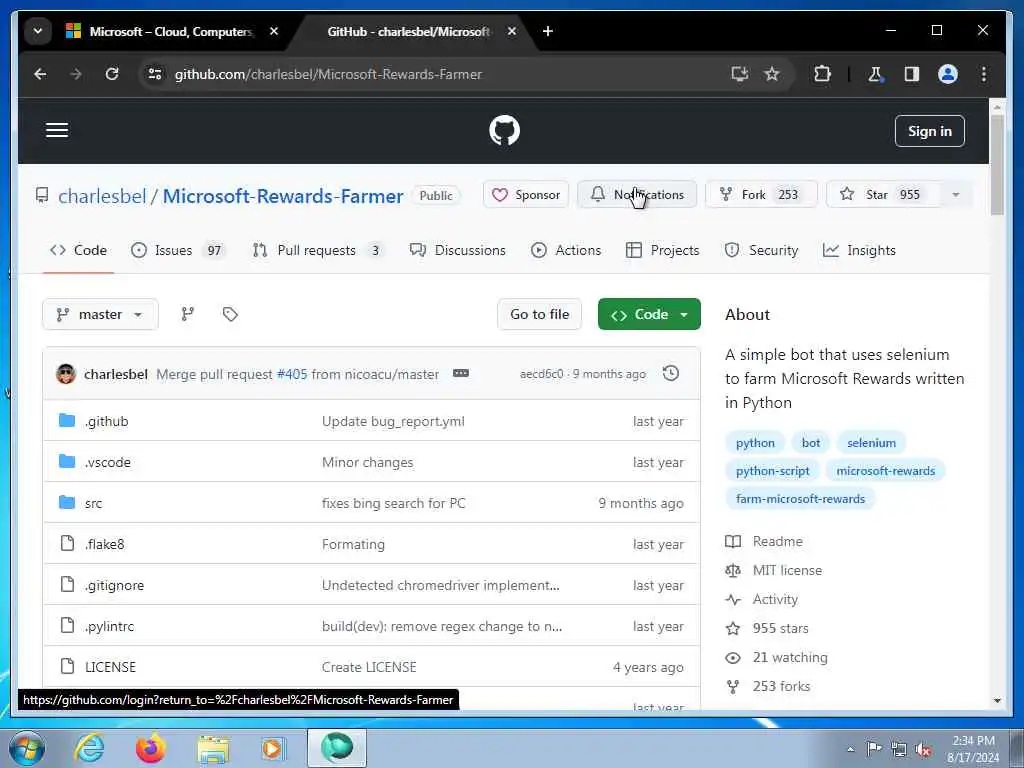Open the Issues tab

178,250
